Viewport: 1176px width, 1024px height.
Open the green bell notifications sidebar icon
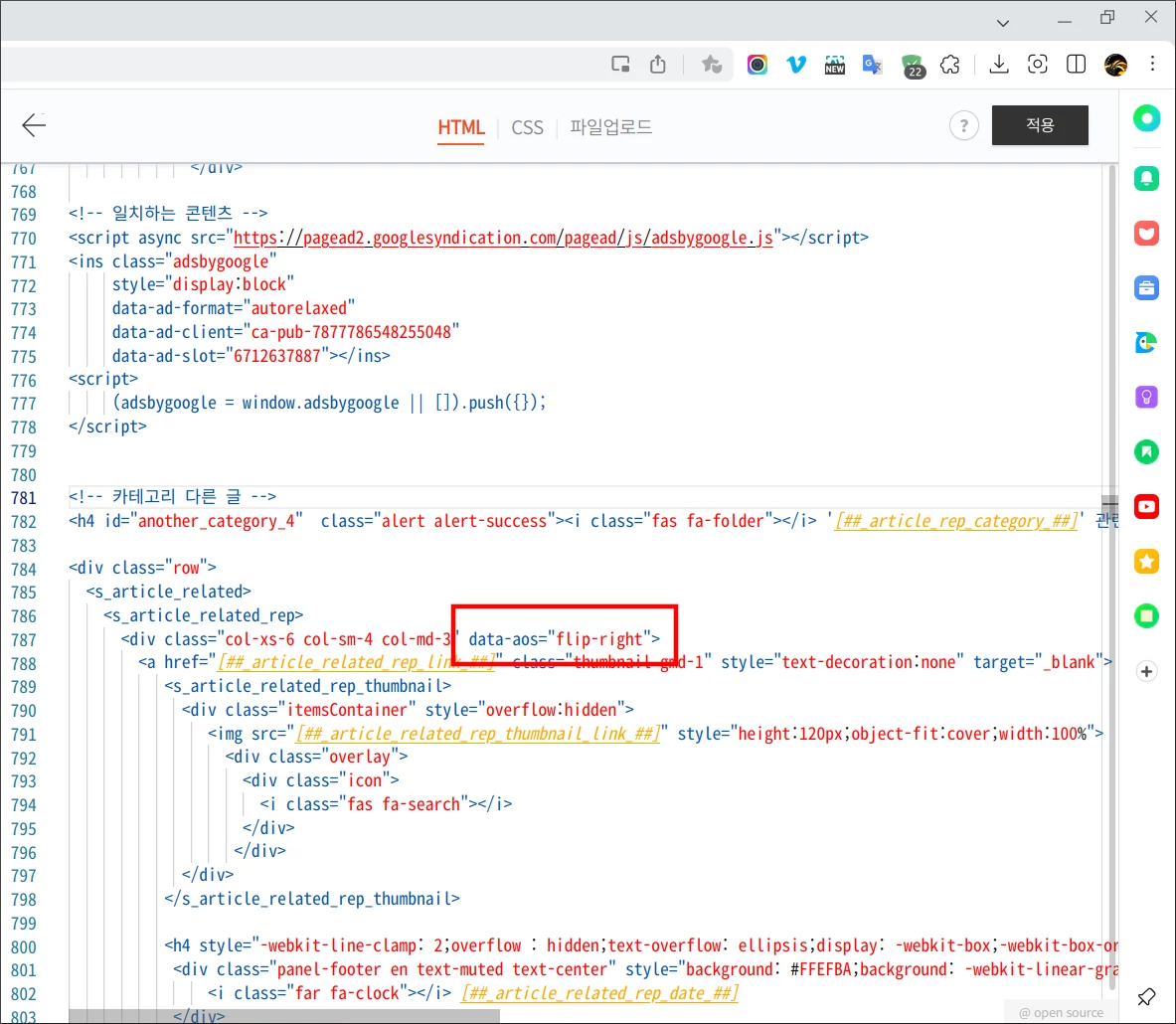tap(1147, 179)
